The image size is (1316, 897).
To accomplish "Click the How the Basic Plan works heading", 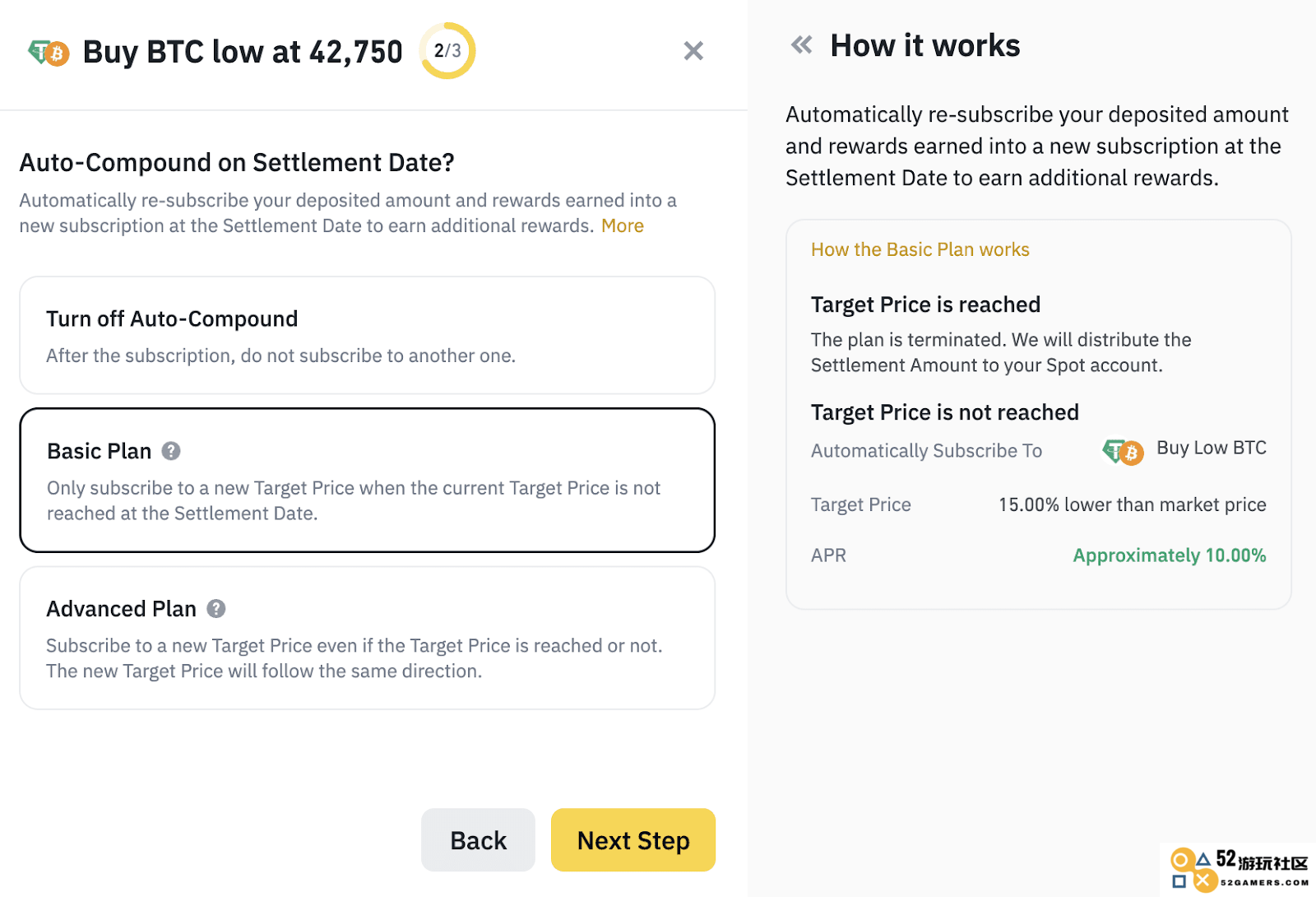I will pyautogui.click(x=920, y=249).
